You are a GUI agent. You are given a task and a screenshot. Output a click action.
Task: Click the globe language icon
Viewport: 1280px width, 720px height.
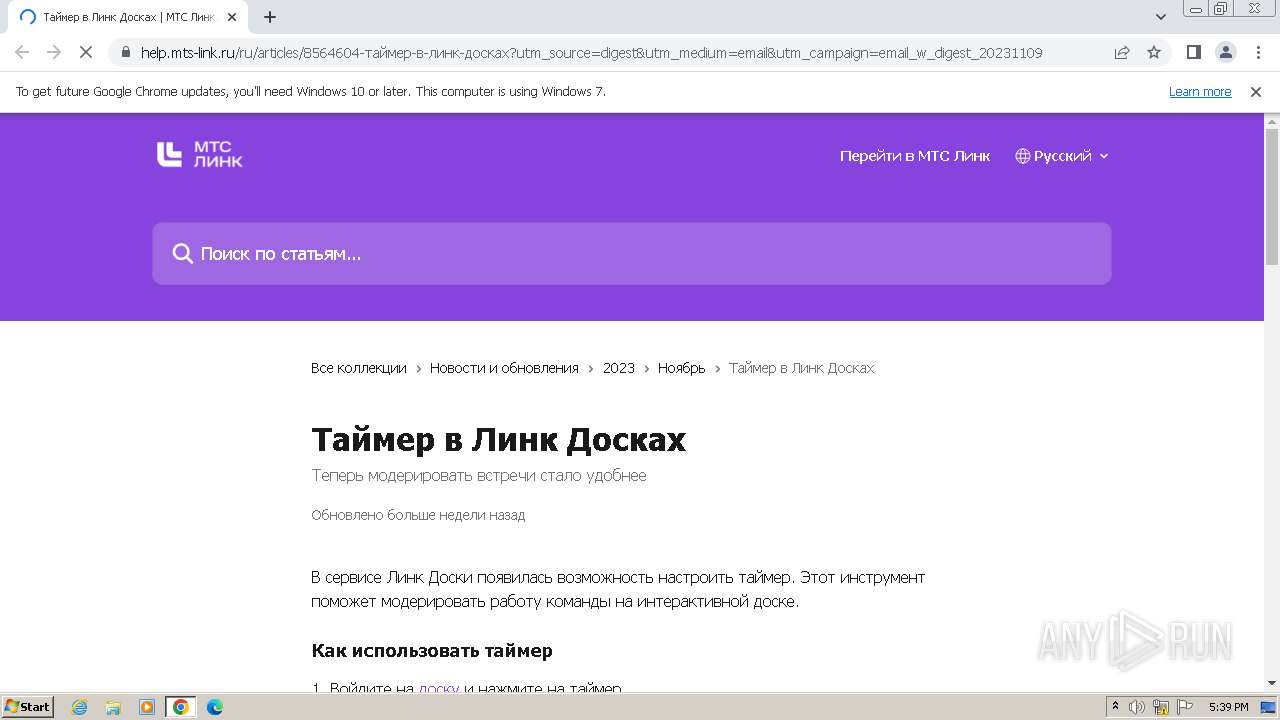[1022, 156]
